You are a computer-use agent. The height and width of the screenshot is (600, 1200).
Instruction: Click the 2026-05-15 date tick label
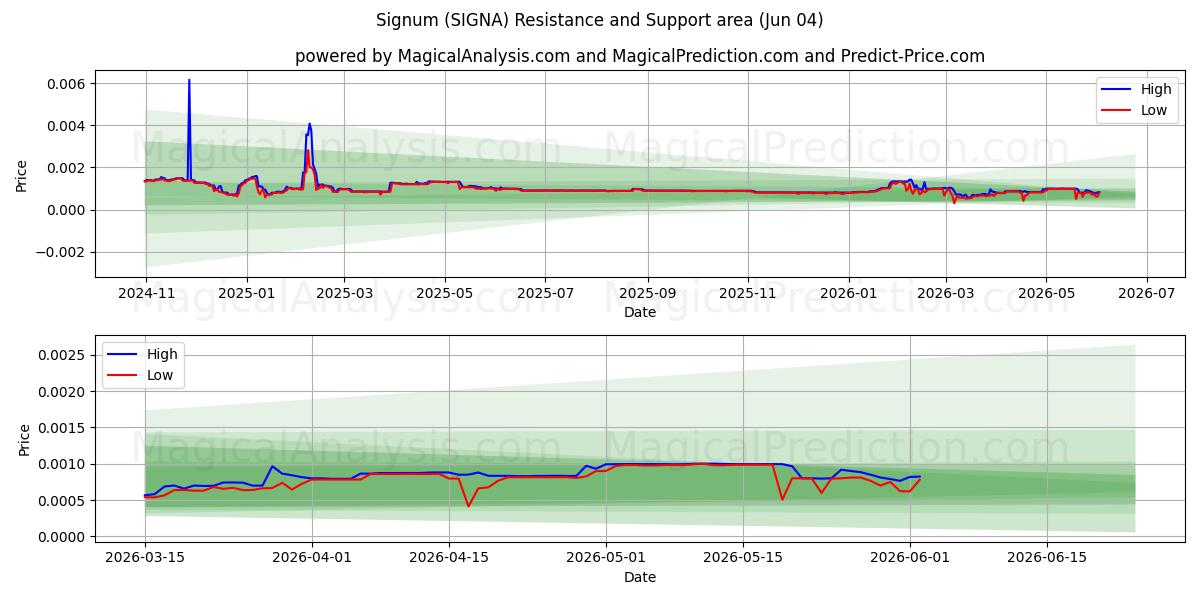tap(743, 559)
